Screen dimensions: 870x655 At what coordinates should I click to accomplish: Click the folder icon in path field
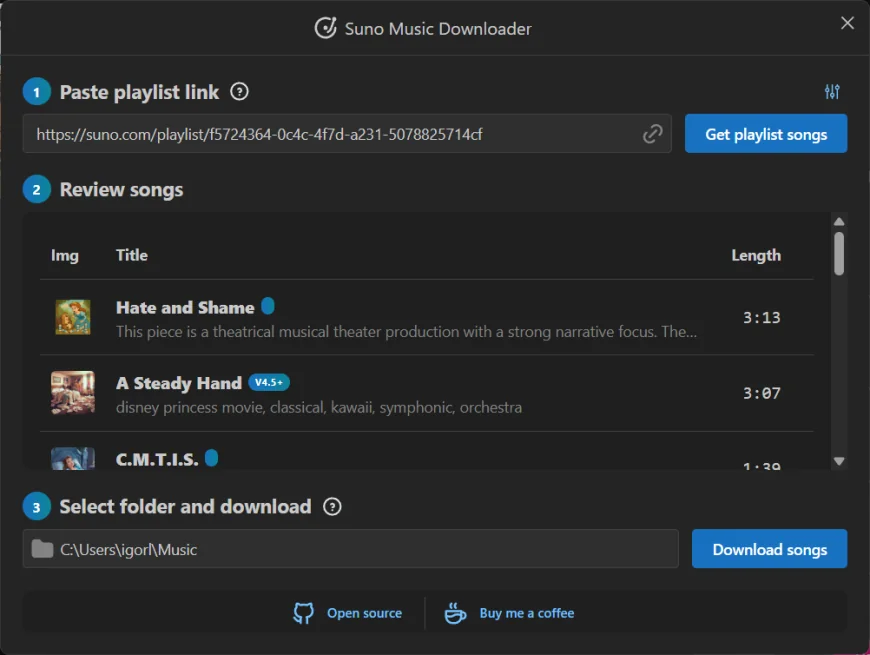[42, 549]
